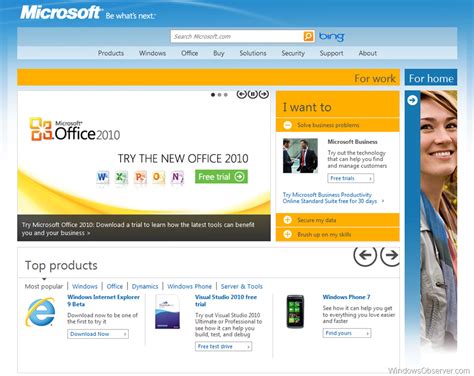The width and height of the screenshot is (474, 376).
Task: Open the Windows Phone 7 title link
Action: pos(346,297)
